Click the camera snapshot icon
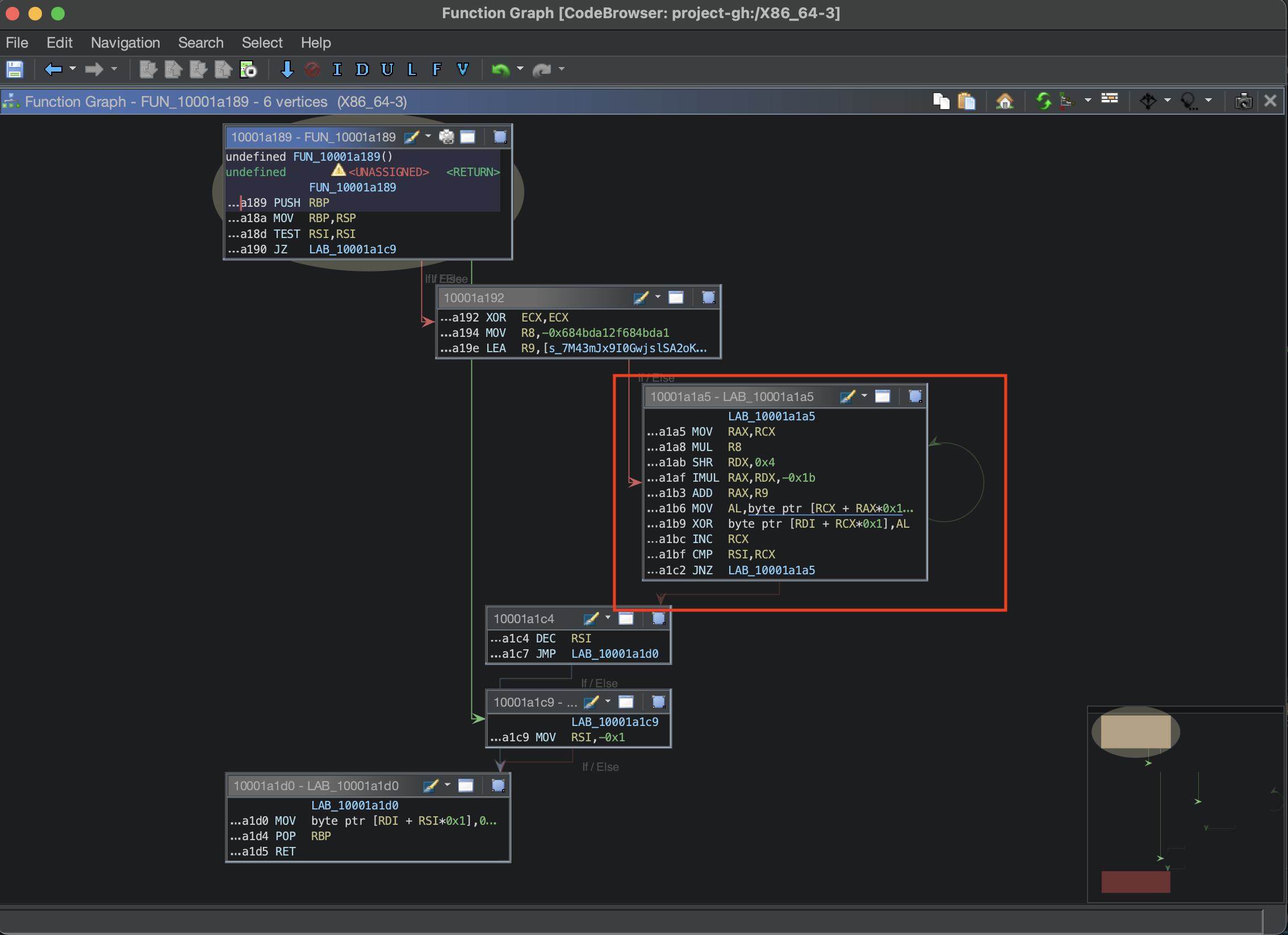This screenshot has width=1288, height=935. tap(1244, 101)
